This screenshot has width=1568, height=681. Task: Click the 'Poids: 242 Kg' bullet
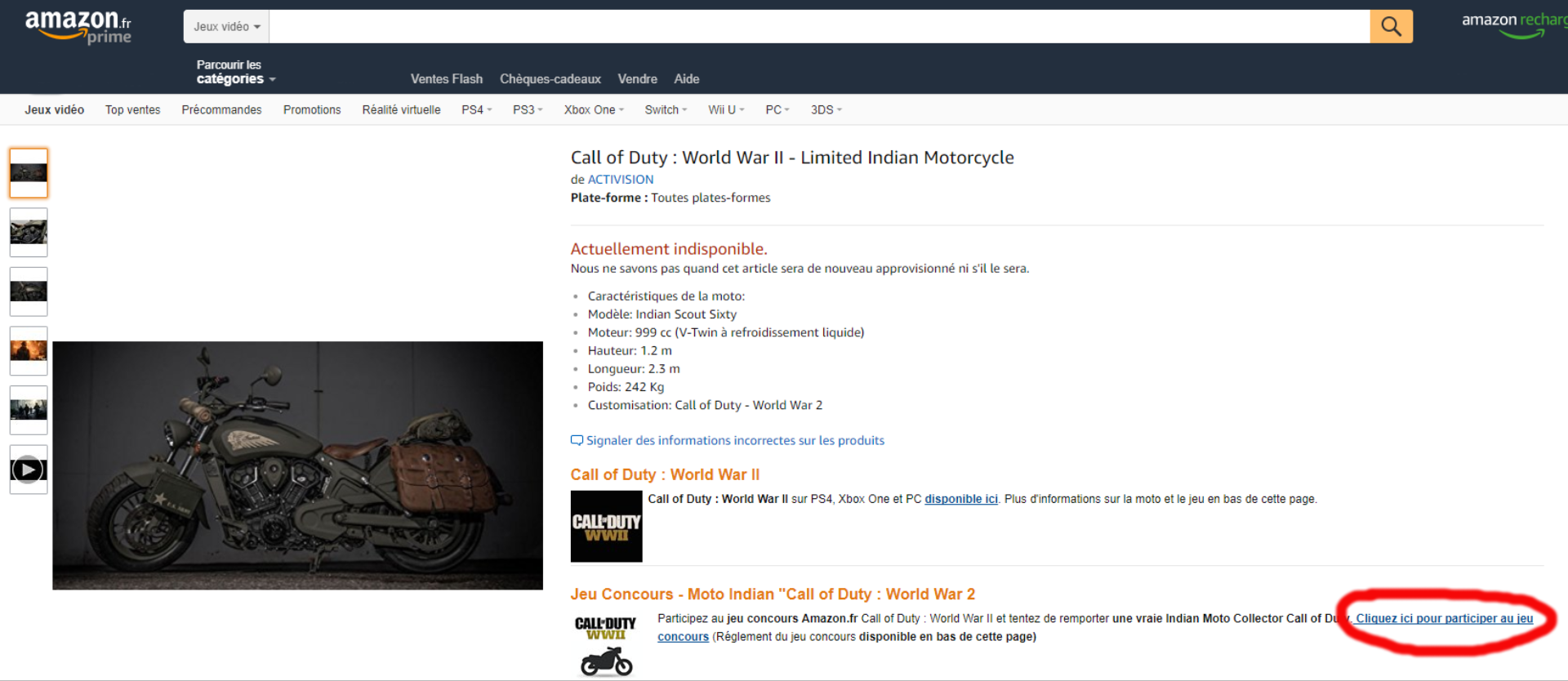tap(626, 387)
